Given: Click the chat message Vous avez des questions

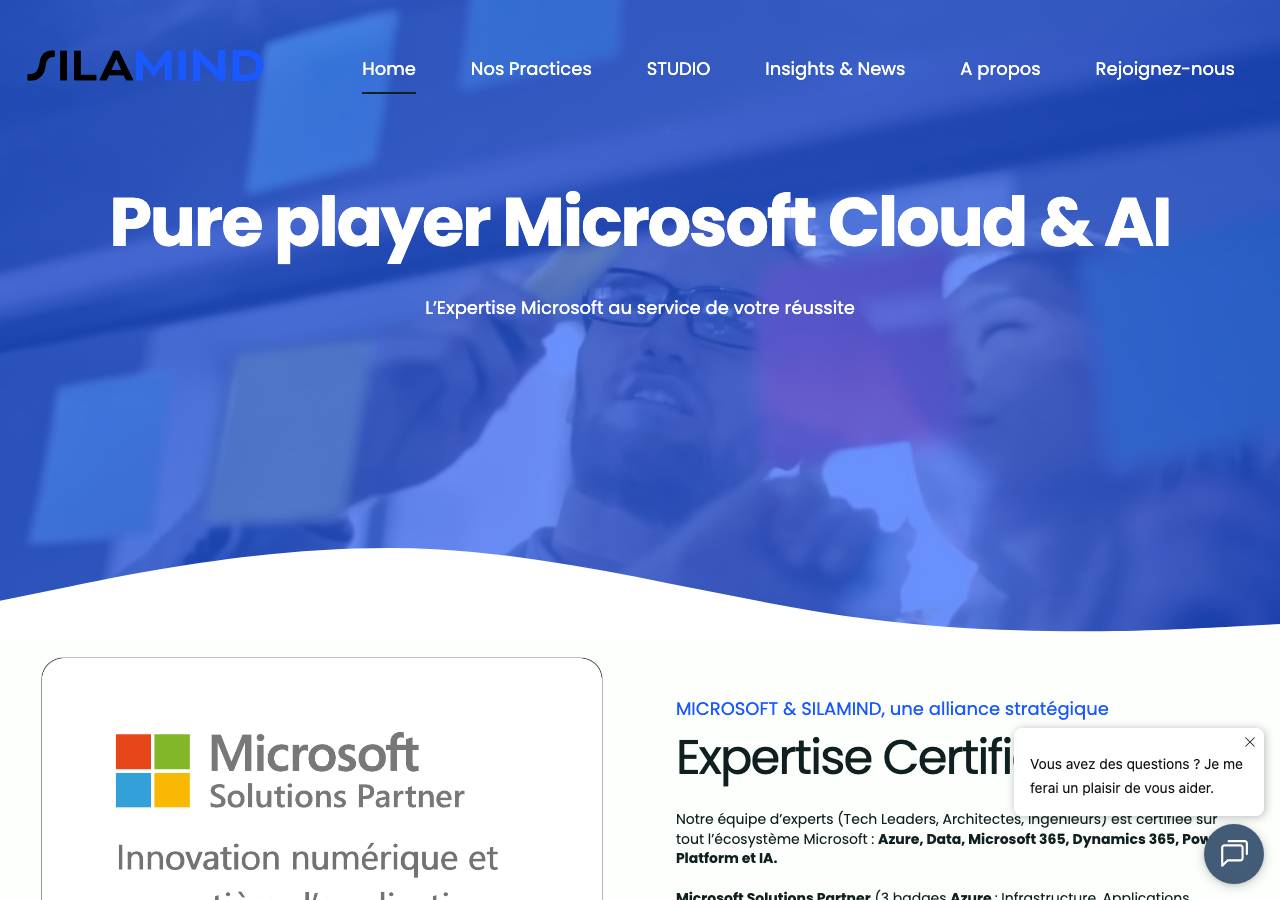Looking at the screenshot, I should [x=1137, y=776].
